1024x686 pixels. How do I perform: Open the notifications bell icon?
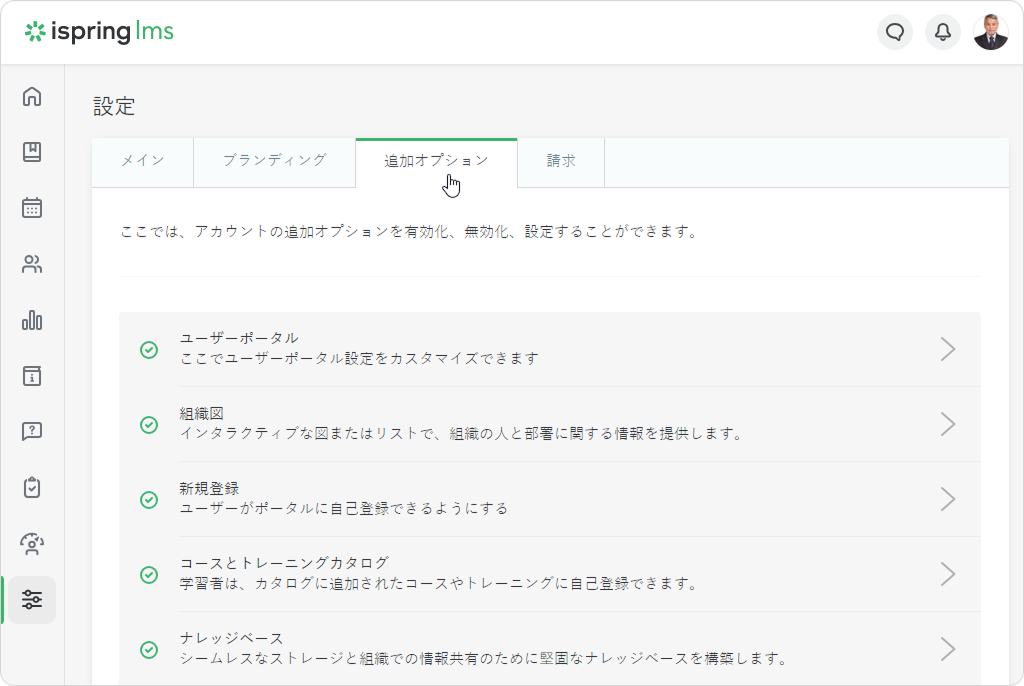pos(942,32)
